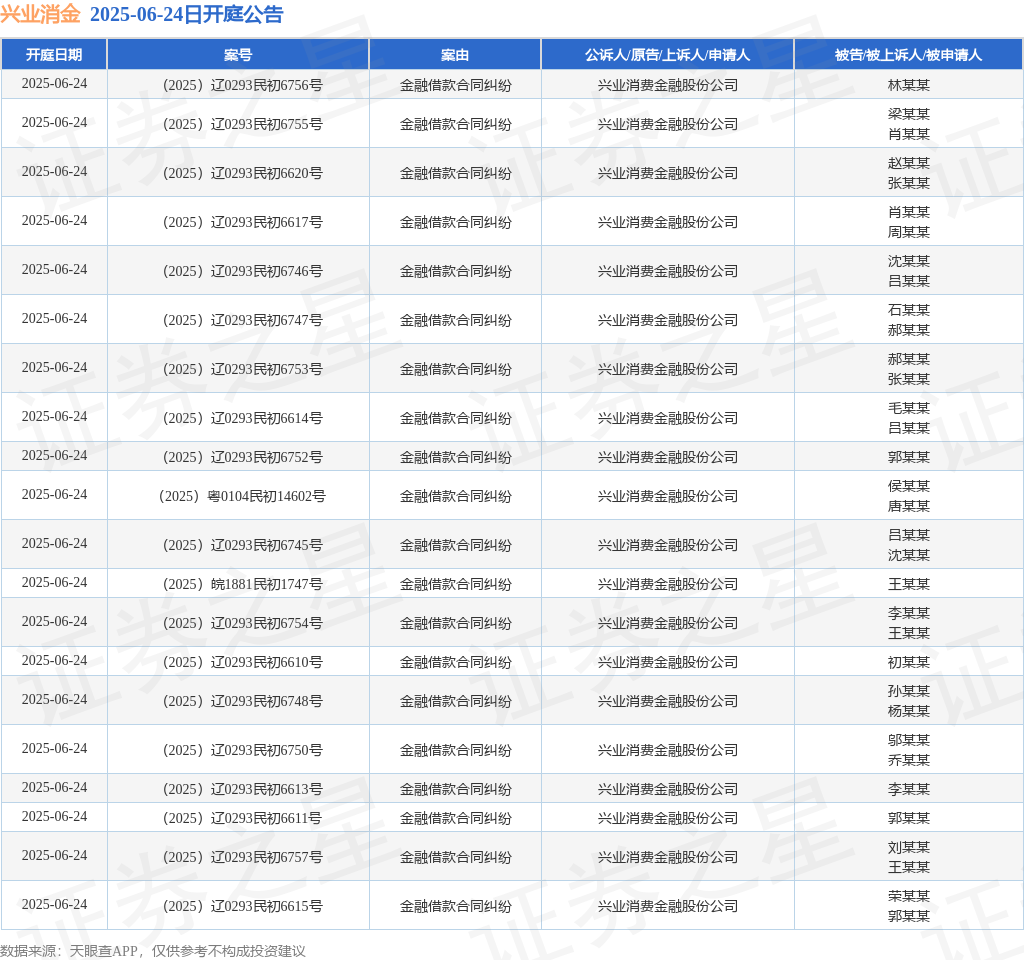Select case number 辽0293民初6754号

pos(242,623)
